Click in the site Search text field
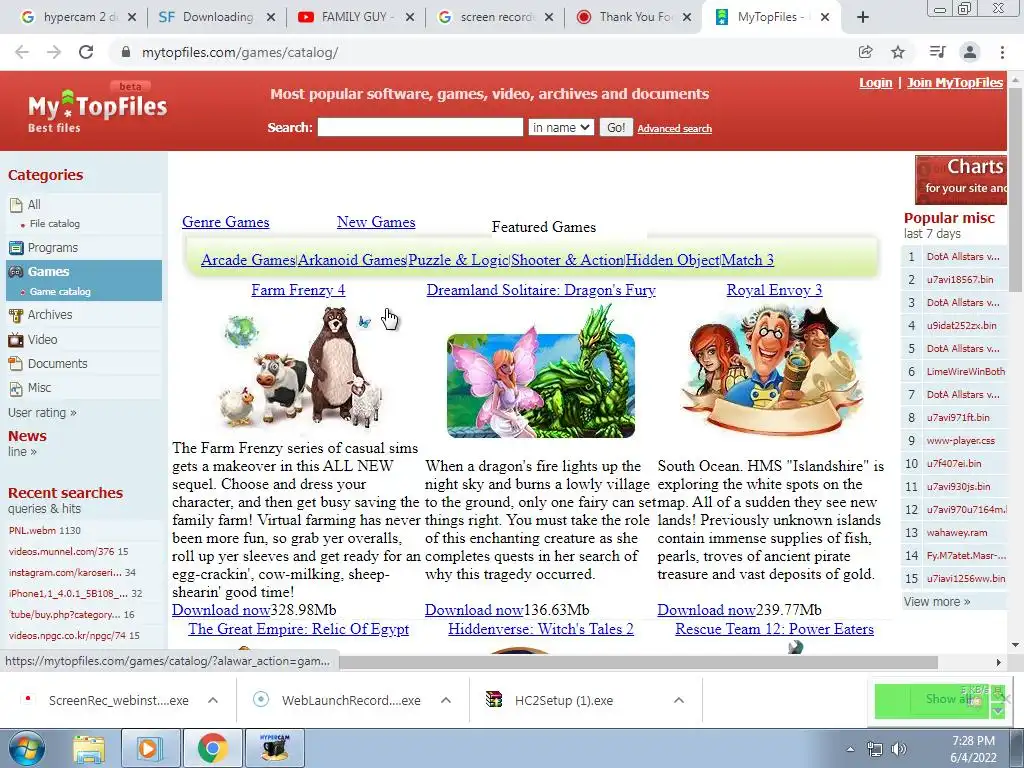Viewport: 1024px width, 768px height. [x=420, y=127]
